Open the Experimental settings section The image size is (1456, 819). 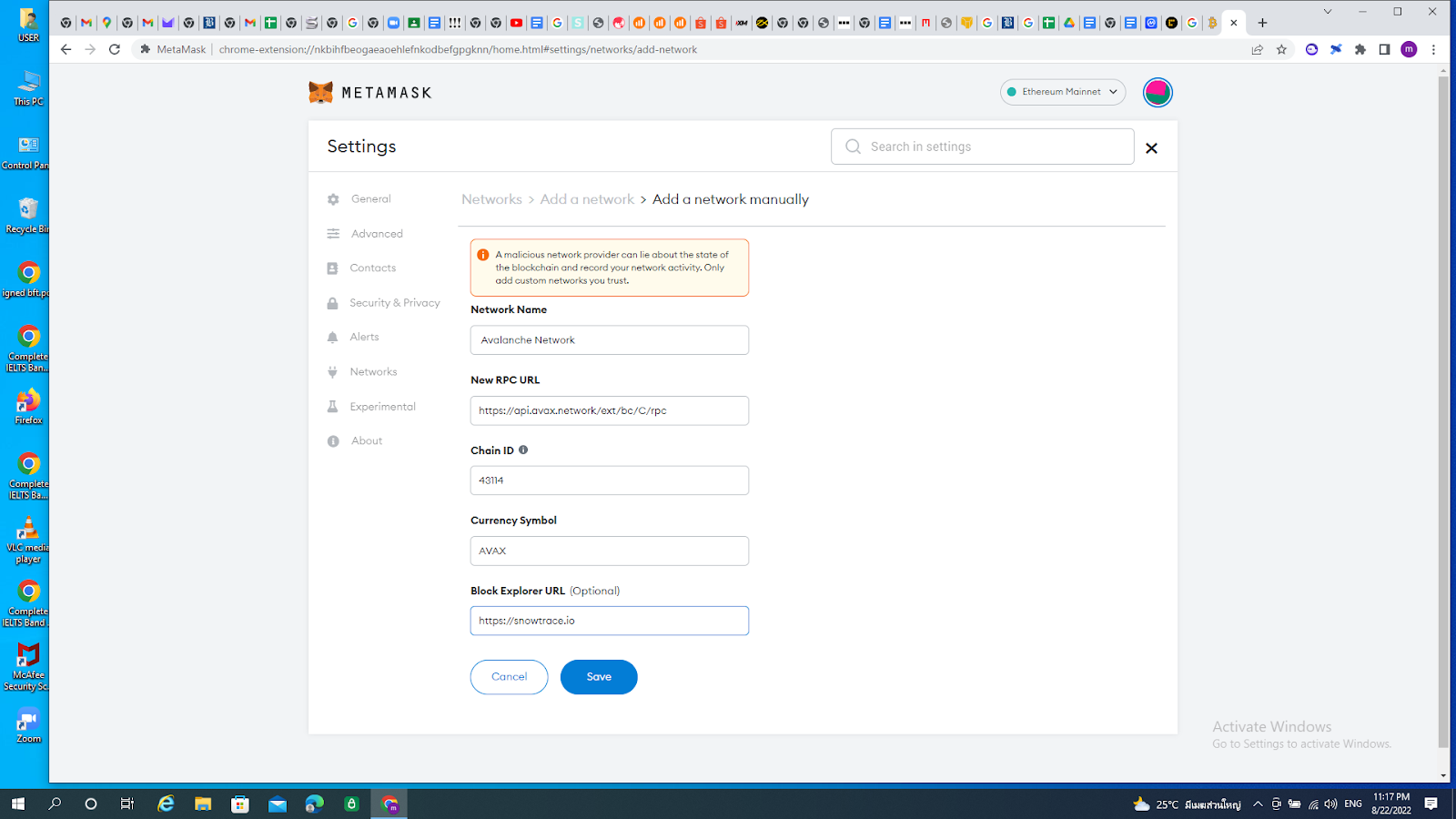coord(382,407)
